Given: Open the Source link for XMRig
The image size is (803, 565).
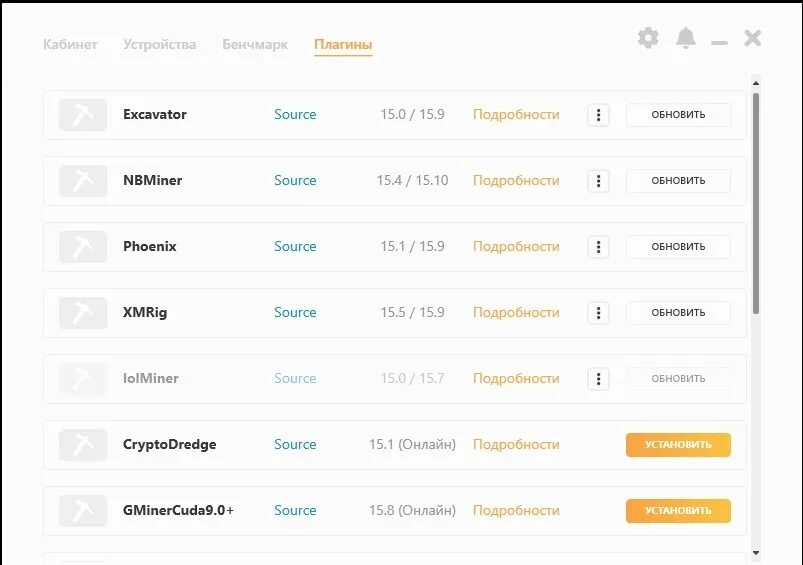Looking at the screenshot, I should tap(295, 313).
